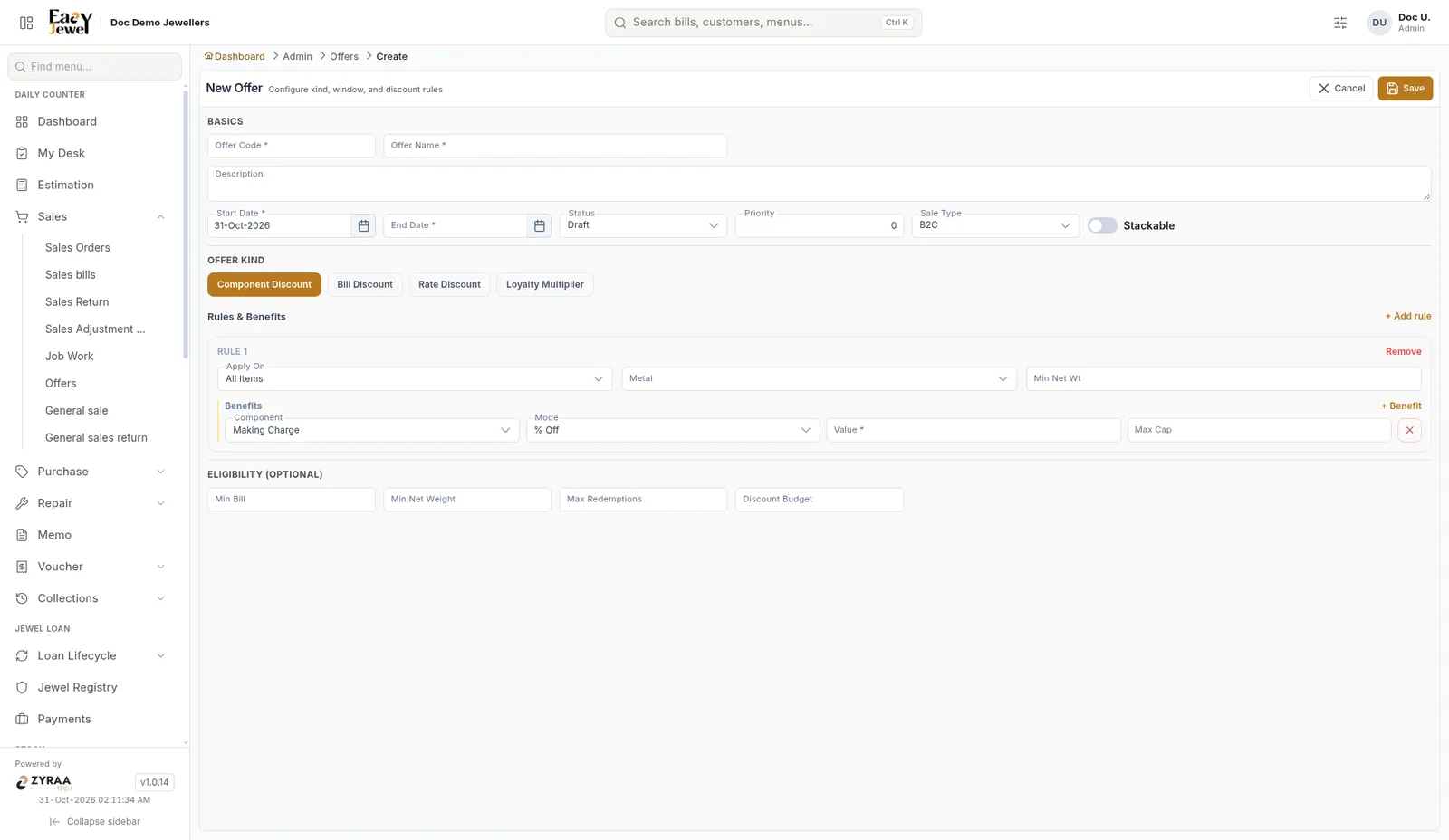Focus the Offer Code field

(292, 146)
